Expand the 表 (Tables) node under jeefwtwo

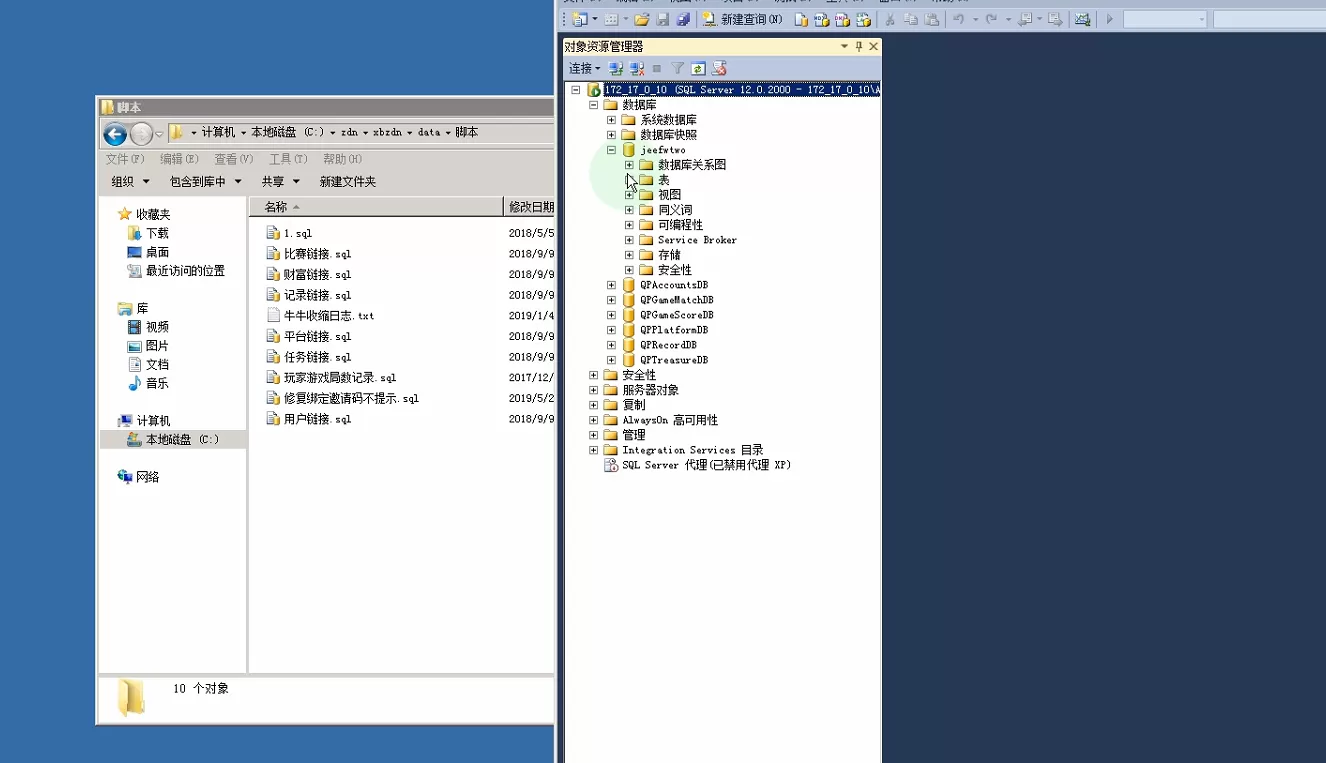point(629,180)
